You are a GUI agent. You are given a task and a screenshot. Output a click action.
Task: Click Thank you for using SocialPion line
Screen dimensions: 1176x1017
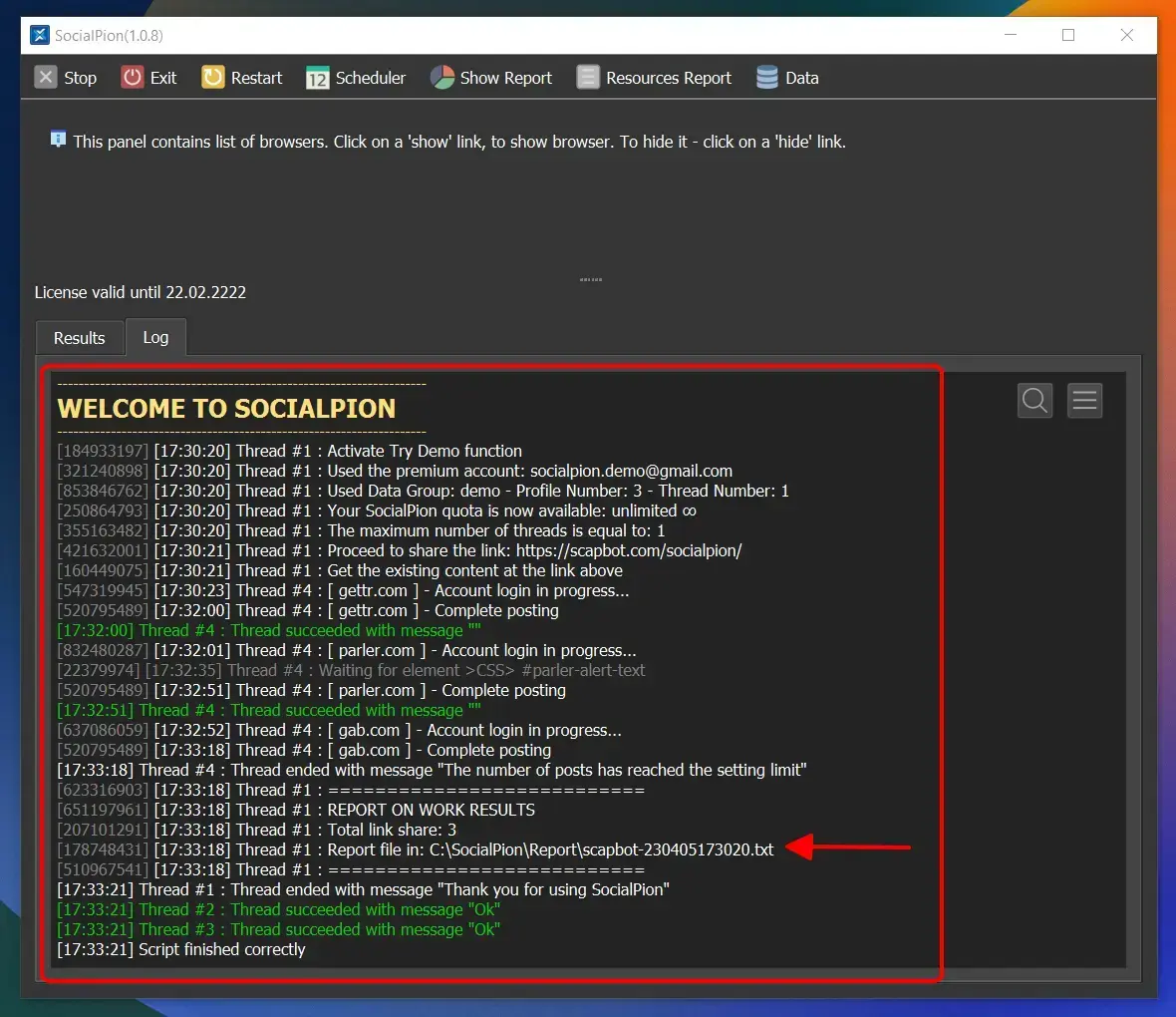[363, 889]
